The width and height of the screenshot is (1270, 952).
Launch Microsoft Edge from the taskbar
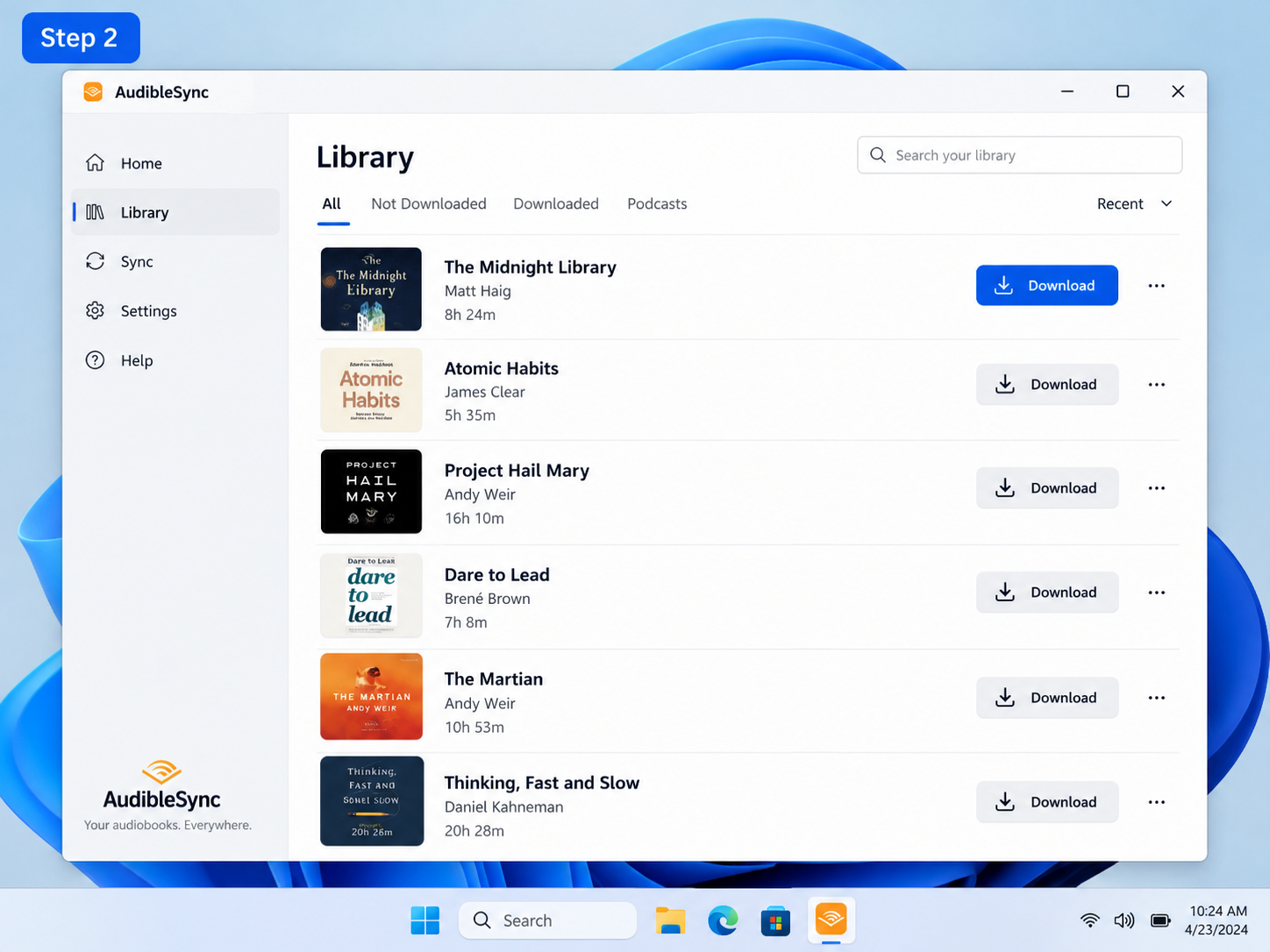tap(723, 920)
